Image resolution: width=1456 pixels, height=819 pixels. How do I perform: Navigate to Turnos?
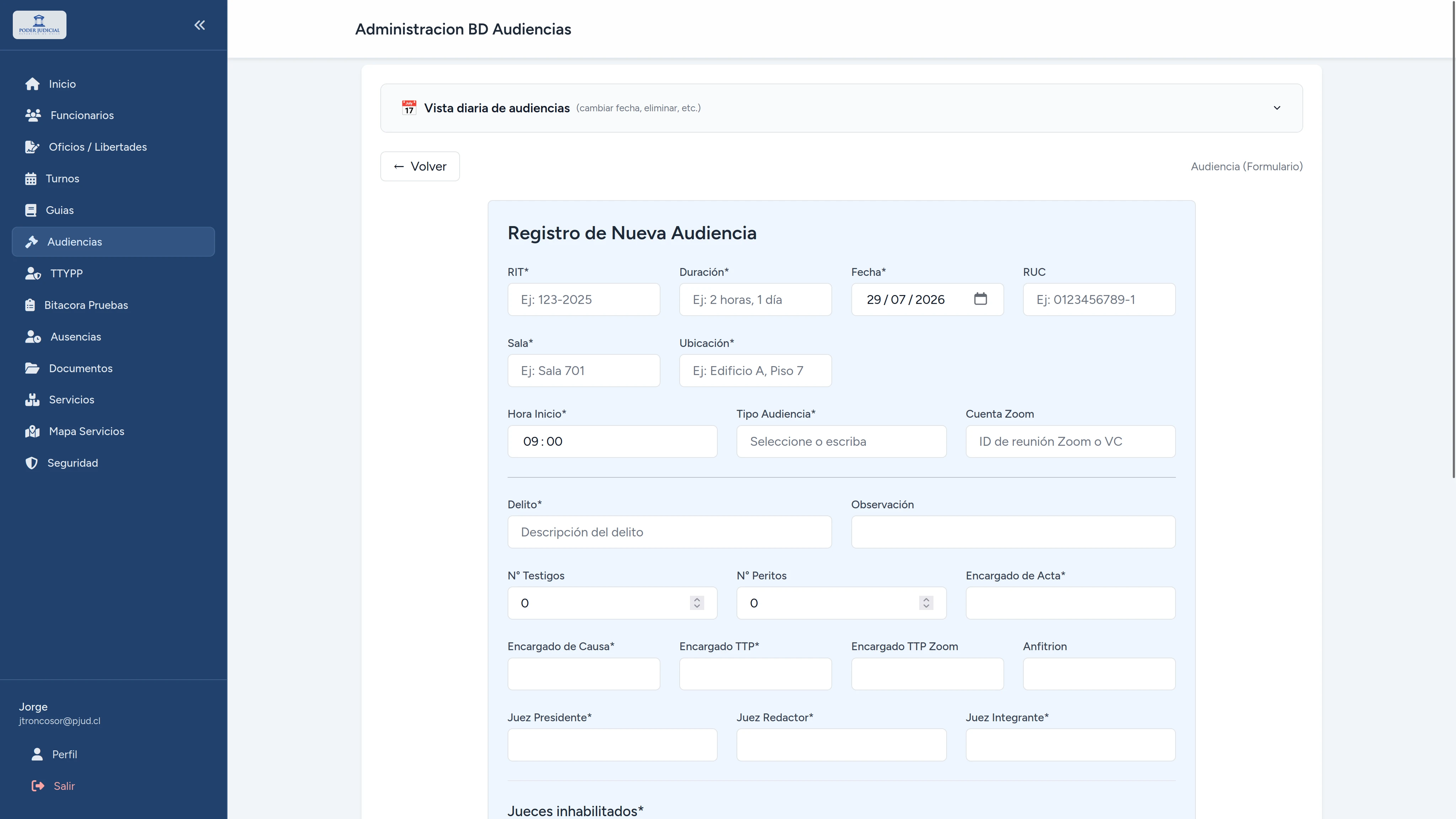[113, 178]
